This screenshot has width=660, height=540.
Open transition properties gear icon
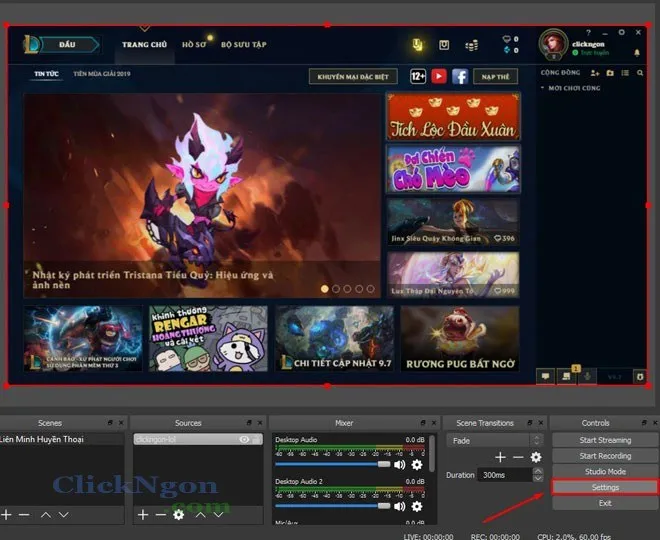point(536,457)
